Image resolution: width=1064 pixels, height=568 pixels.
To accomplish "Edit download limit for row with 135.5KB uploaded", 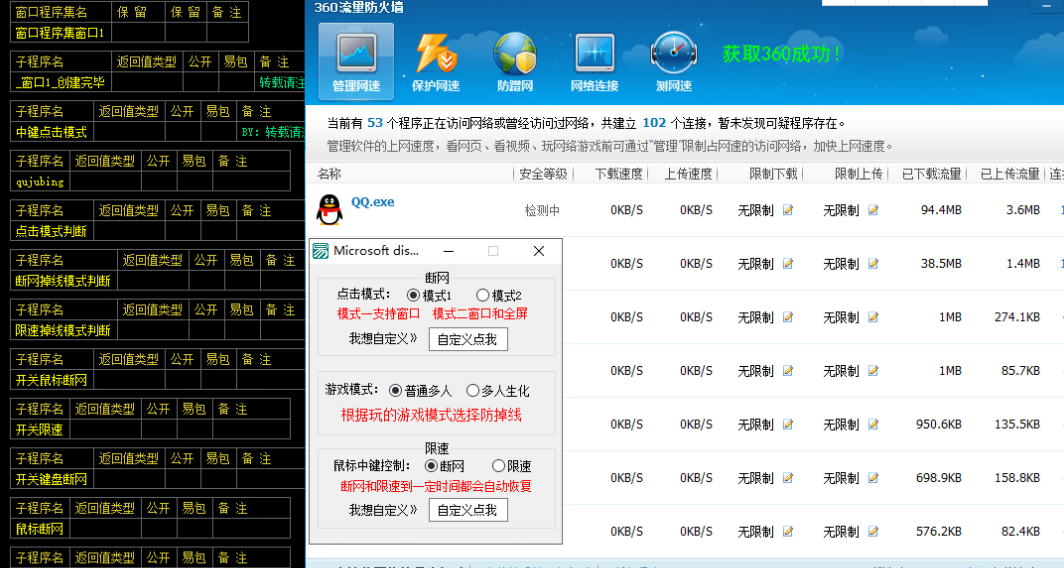I will click(x=788, y=424).
